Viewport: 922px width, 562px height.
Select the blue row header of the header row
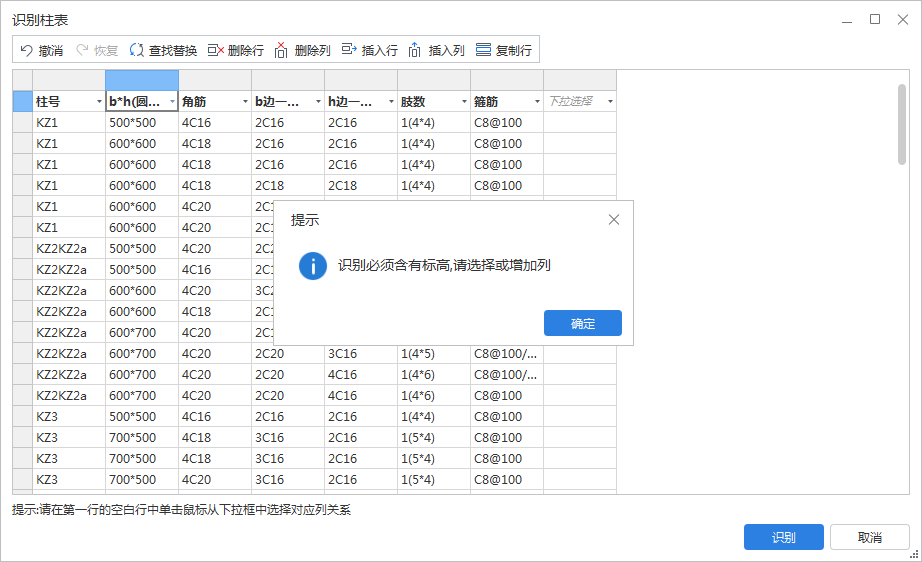tap(22, 101)
